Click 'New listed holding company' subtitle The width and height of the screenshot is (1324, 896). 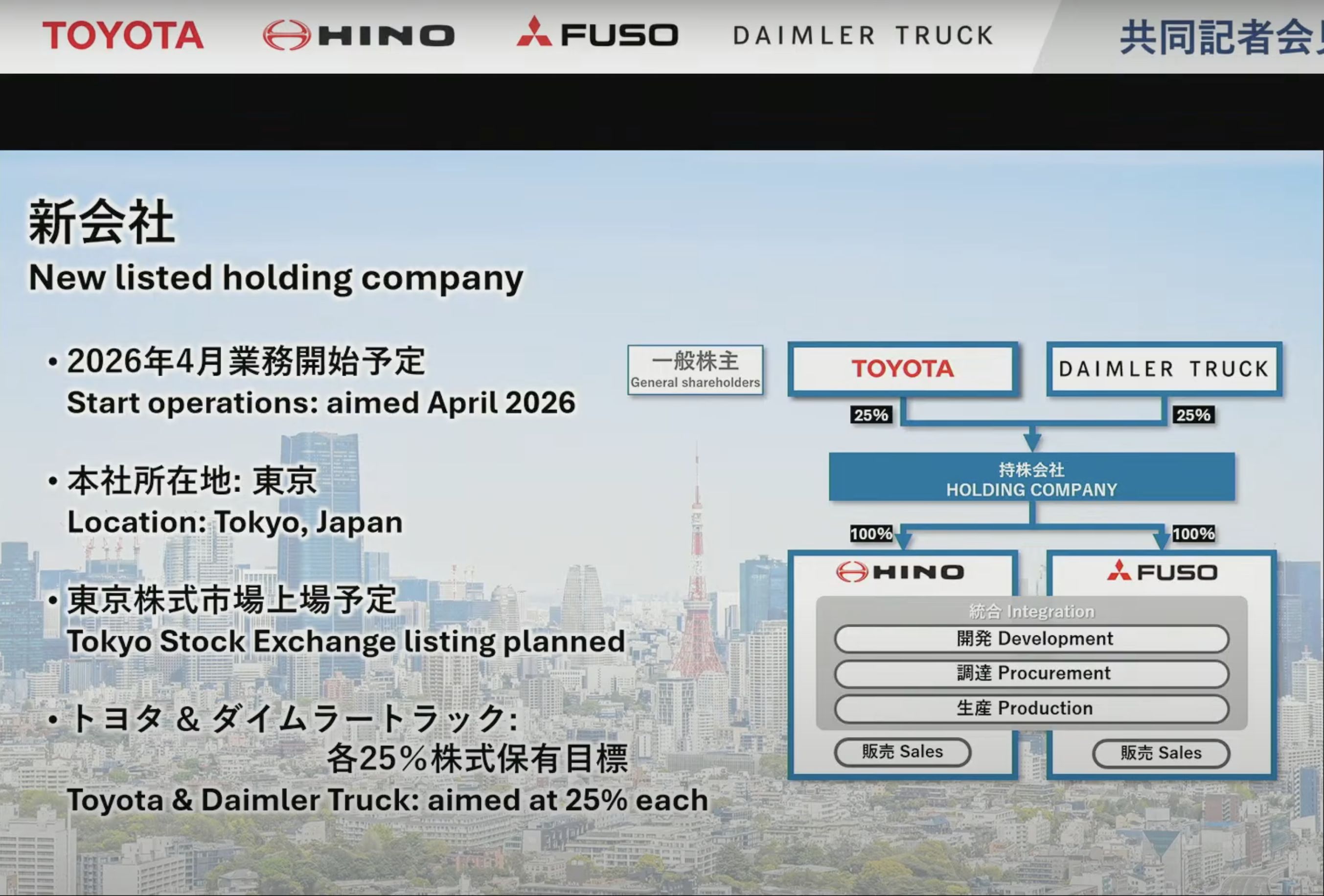tap(276, 278)
